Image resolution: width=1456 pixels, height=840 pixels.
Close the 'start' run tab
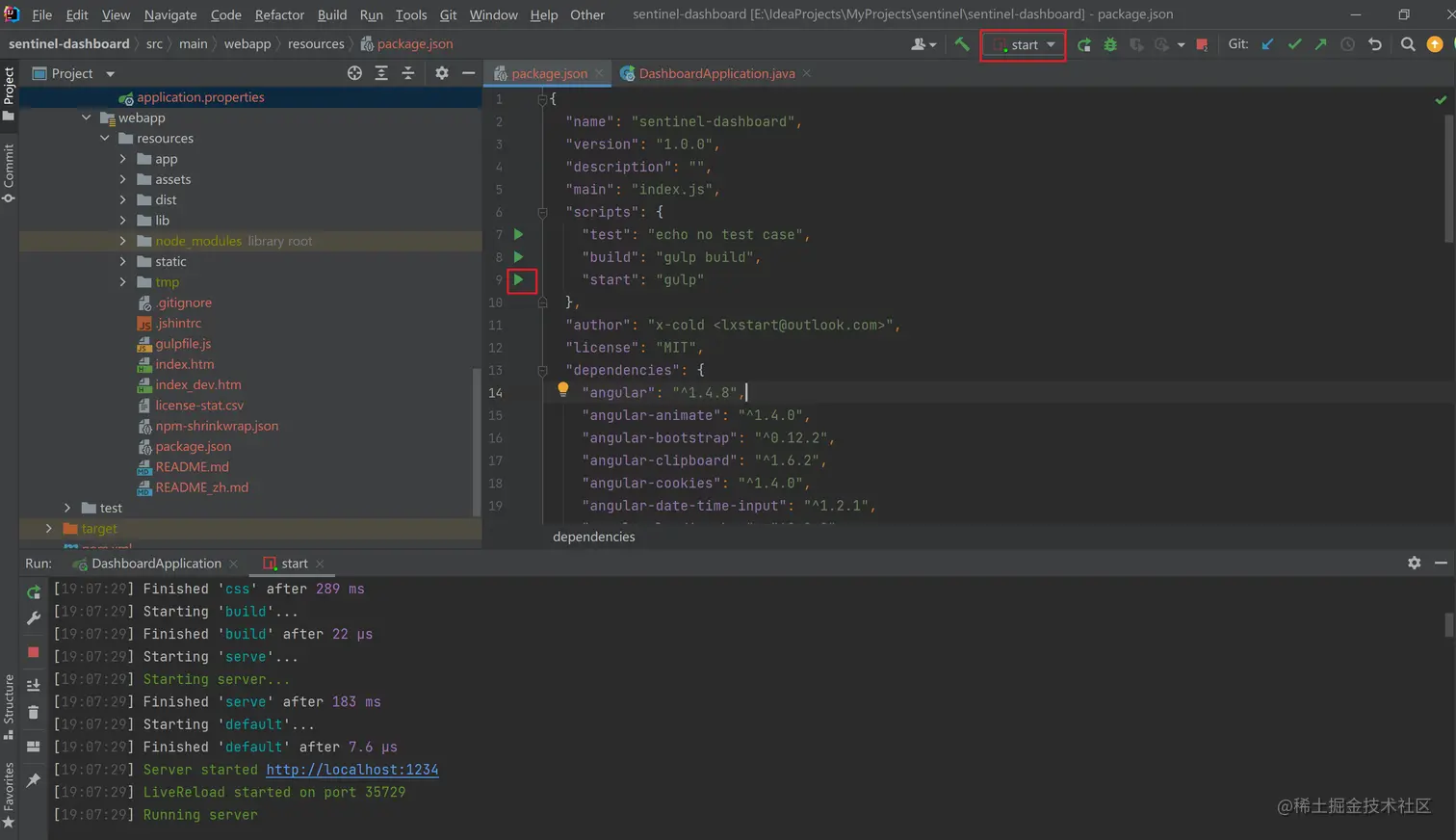[320, 564]
